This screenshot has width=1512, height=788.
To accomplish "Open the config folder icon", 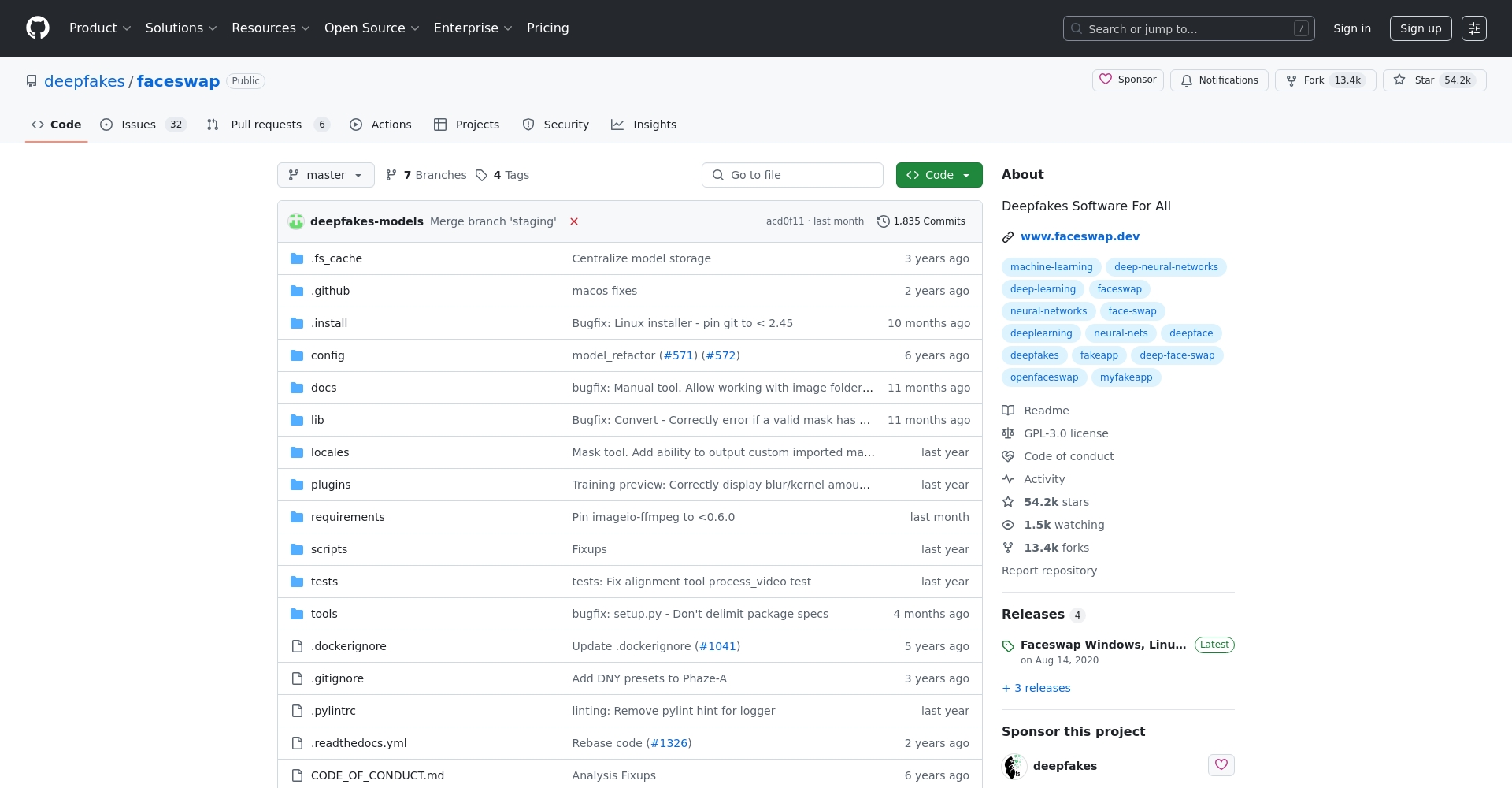I will coord(297,355).
